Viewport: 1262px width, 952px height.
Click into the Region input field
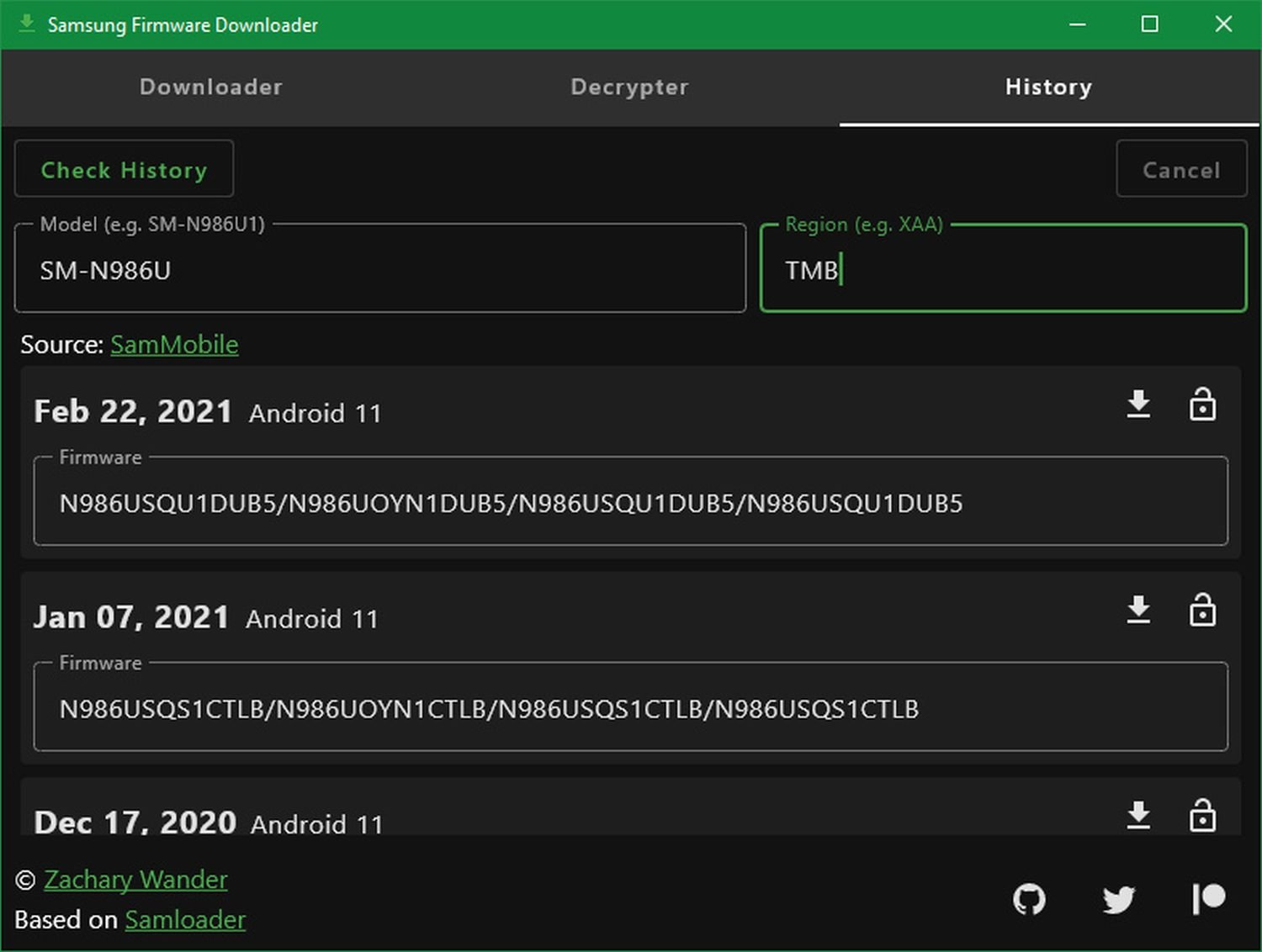tap(1003, 270)
